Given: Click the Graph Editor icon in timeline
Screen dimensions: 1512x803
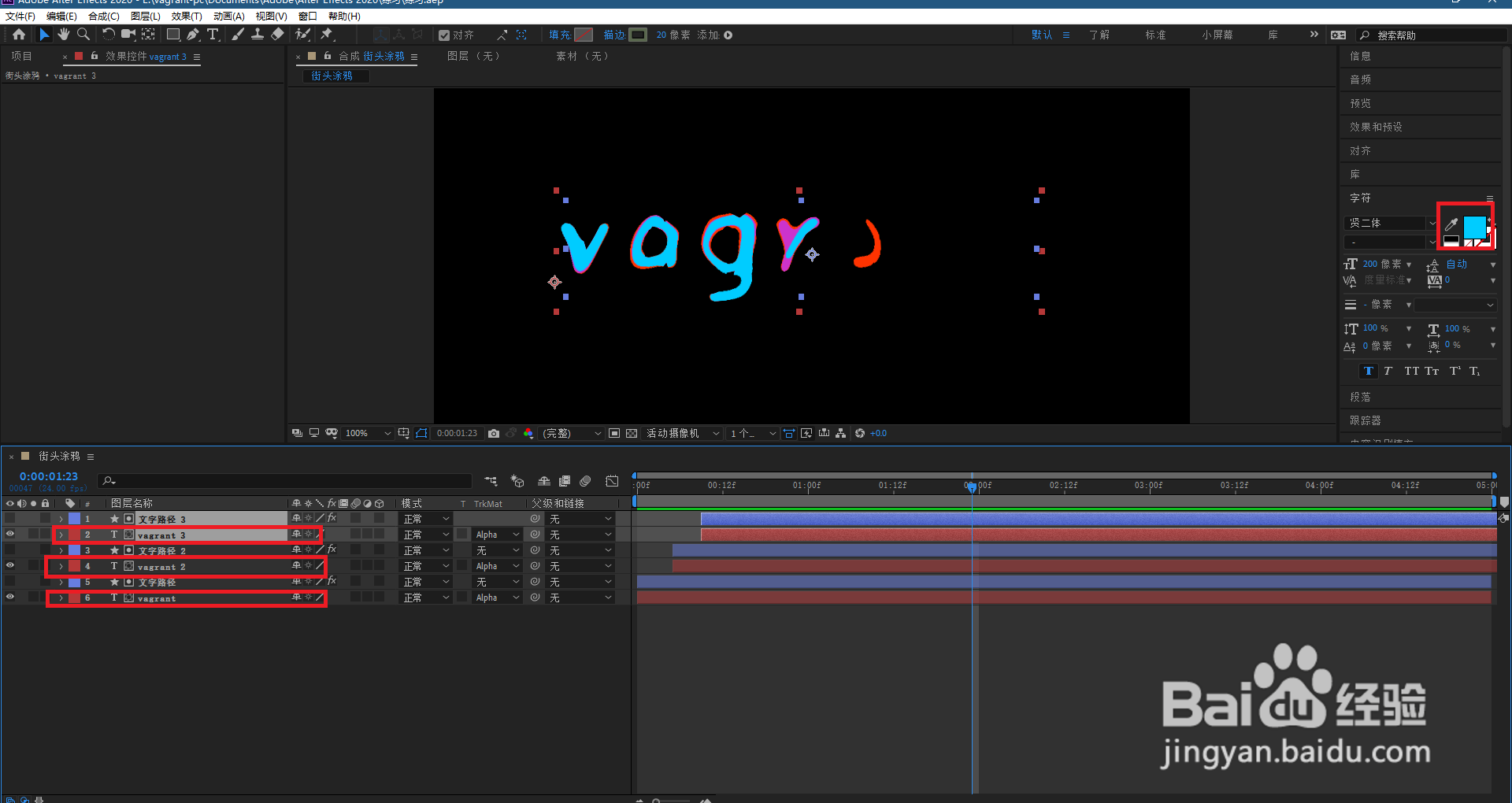Looking at the screenshot, I should tap(612, 481).
